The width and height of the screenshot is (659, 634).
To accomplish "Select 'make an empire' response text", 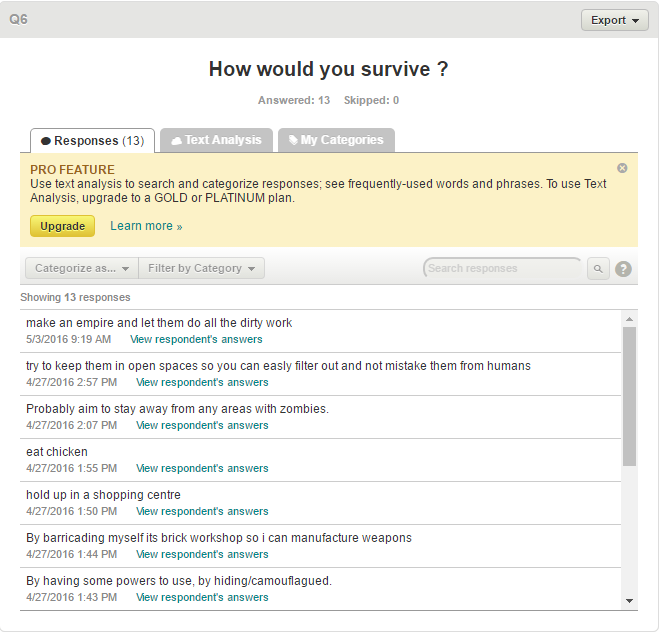I will click(x=159, y=323).
